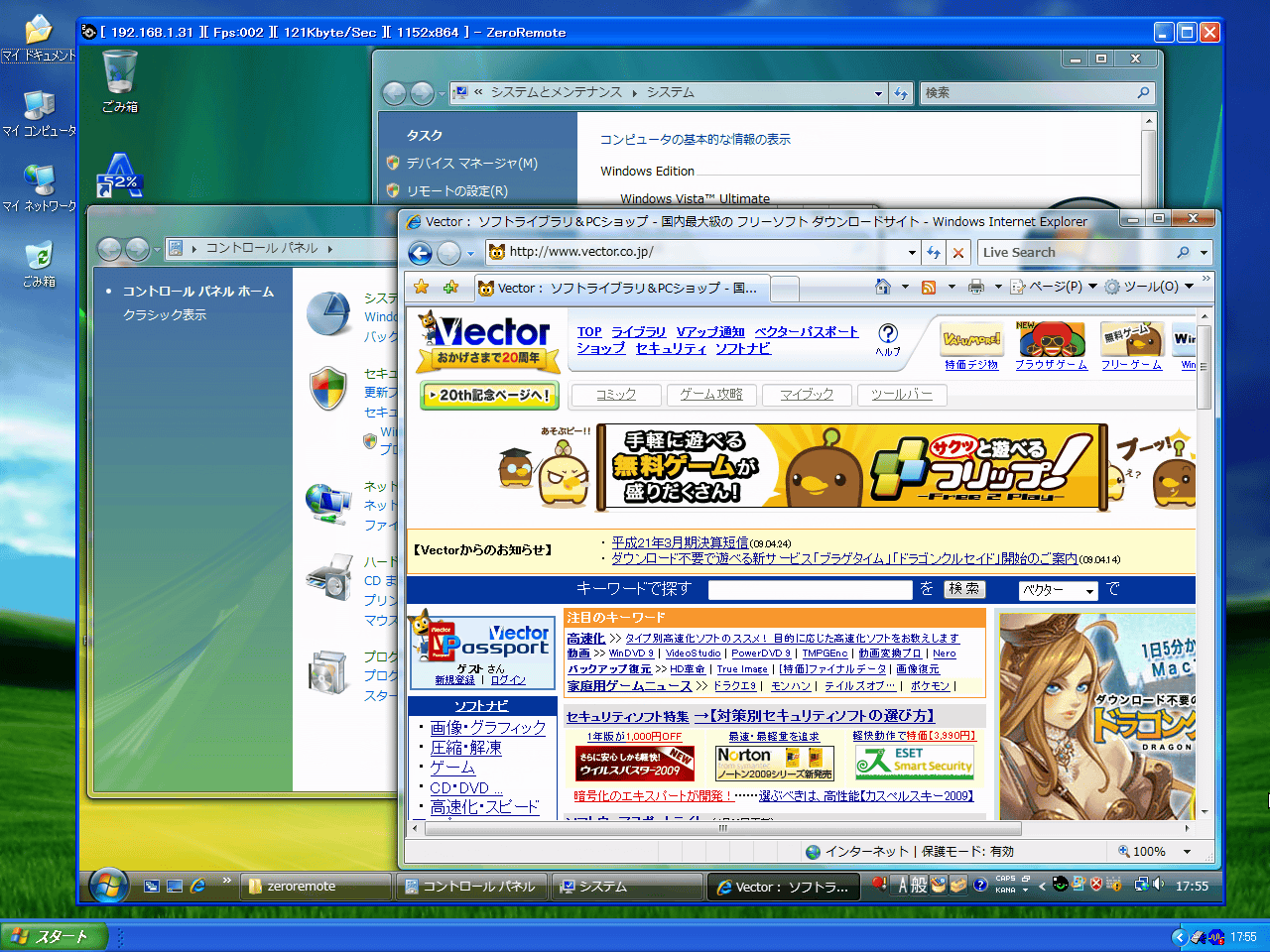This screenshot has width=1270, height=952.
Task: Click the IME あ/A input mode indicator
Action: (x=904, y=885)
